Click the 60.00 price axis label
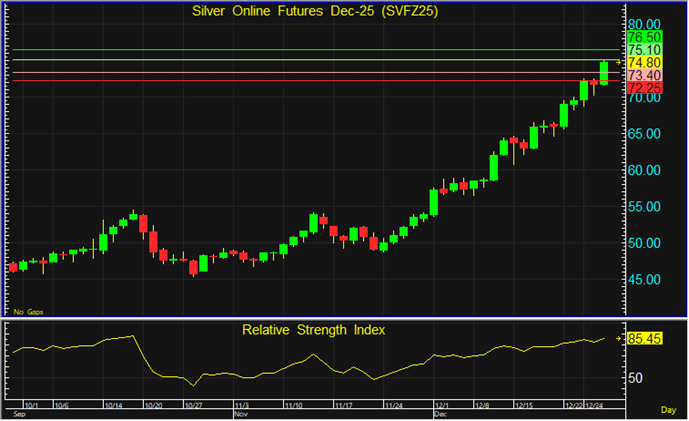689x421 pixels. click(643, 170)
